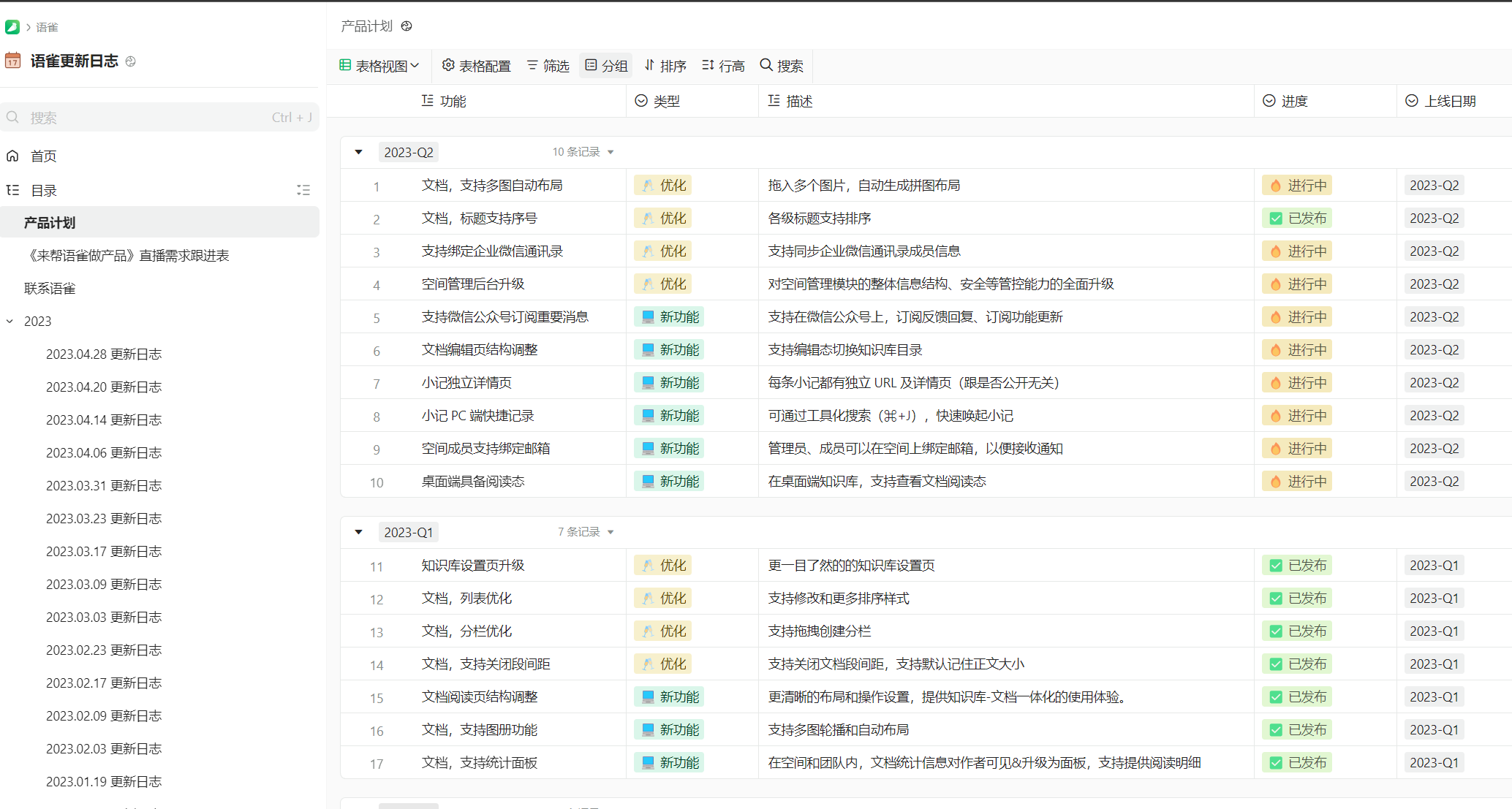Open the 7 条记录 count dropdown

pos(586,532)
